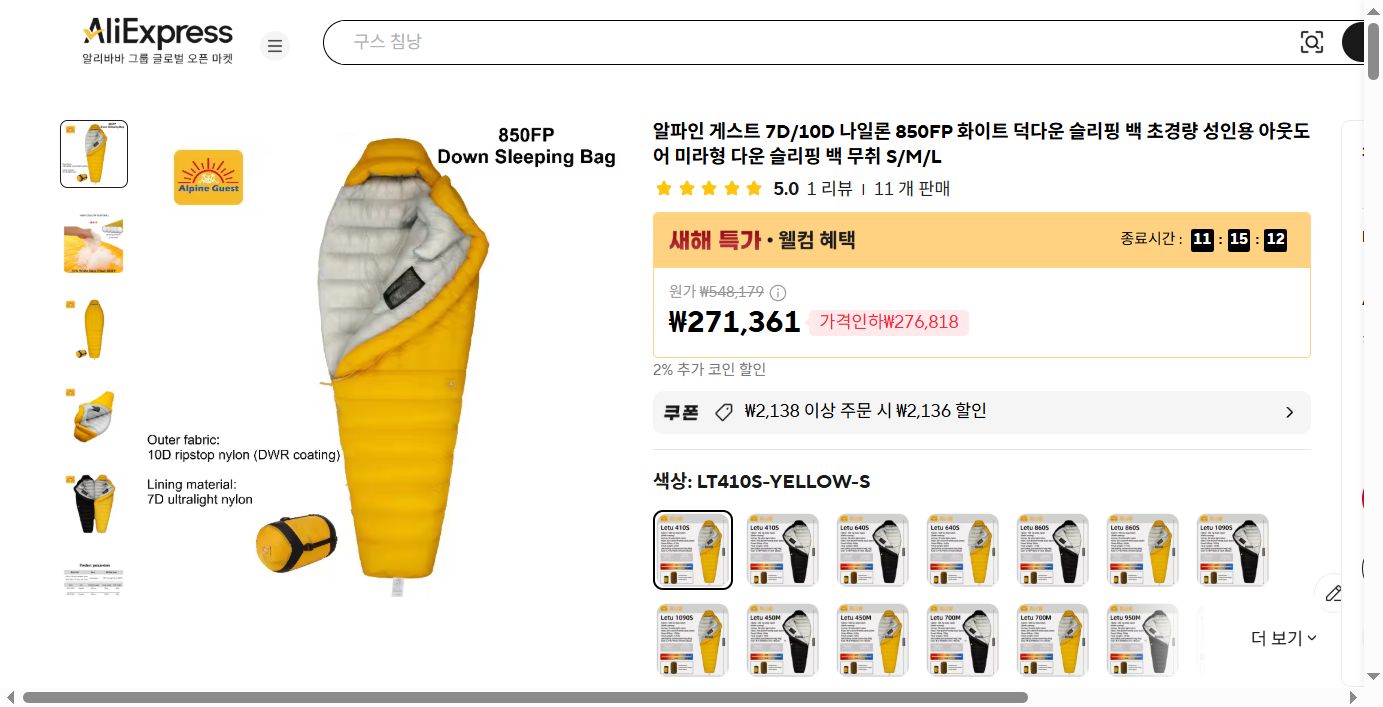Select the LT410S yellow variant swatch

(x=693, y=550)
